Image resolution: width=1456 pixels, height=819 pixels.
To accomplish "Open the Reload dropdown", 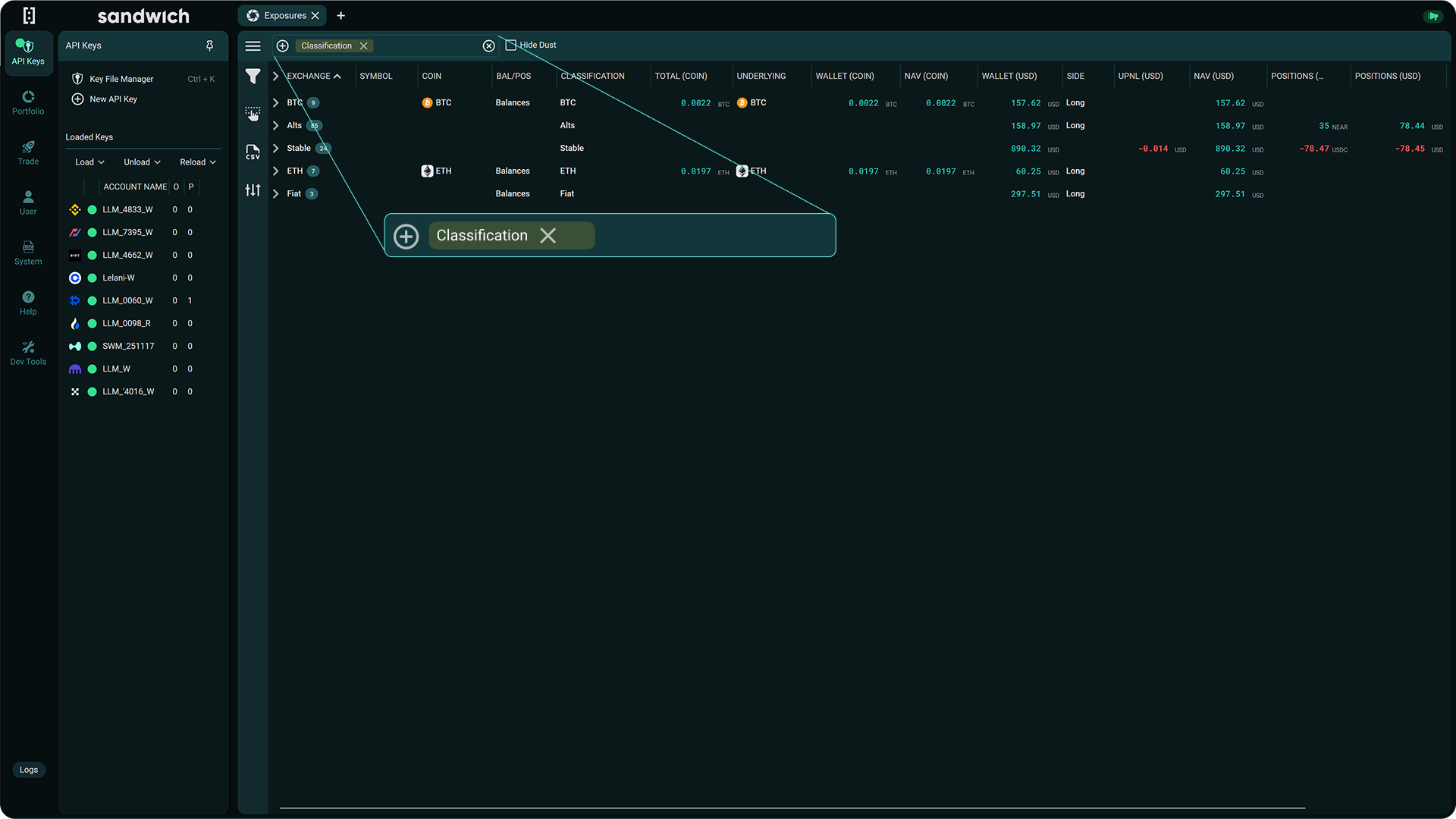I will 196,162.
